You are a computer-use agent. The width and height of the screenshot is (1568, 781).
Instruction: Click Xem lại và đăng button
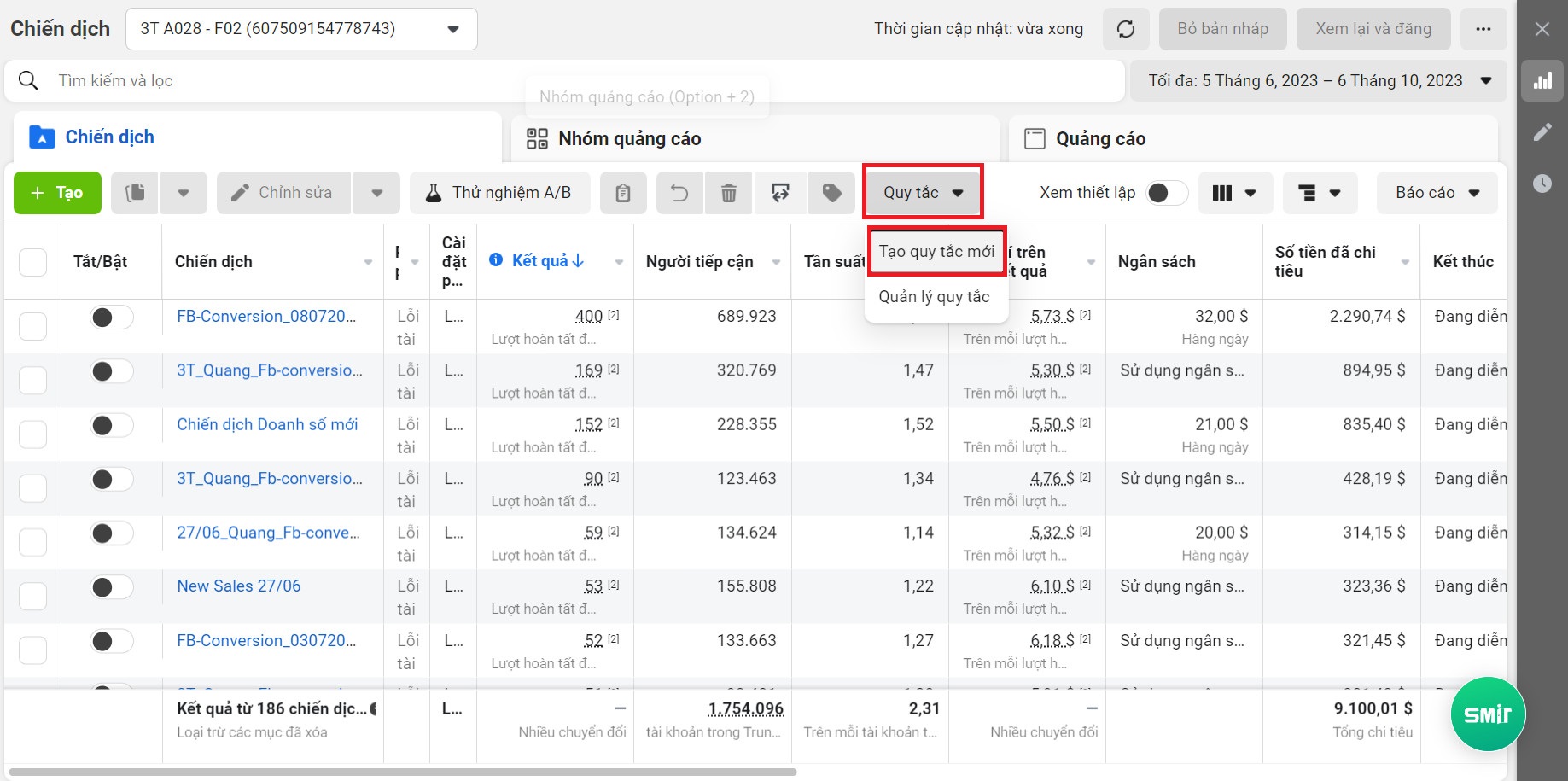1373,29
